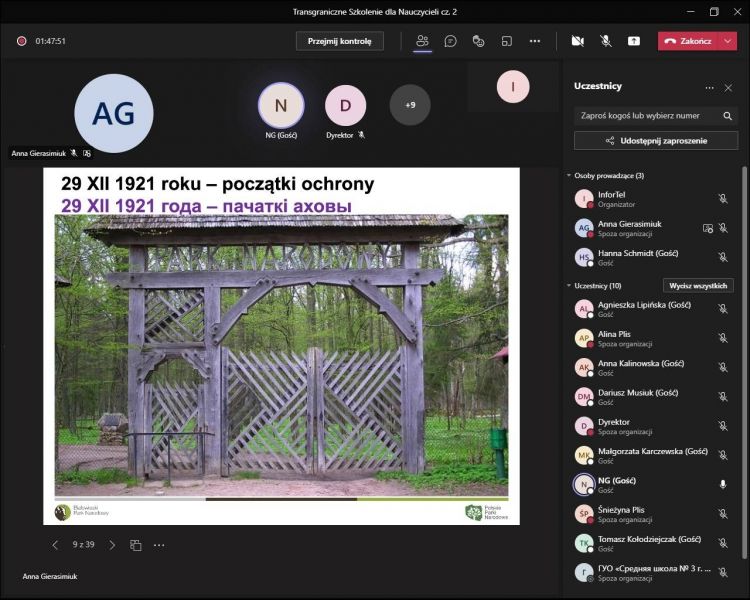Image resolution: width=750 pixels, height=600 pixels.
Task: Open the meeting chat icon
Action: (x=450, y=41)
